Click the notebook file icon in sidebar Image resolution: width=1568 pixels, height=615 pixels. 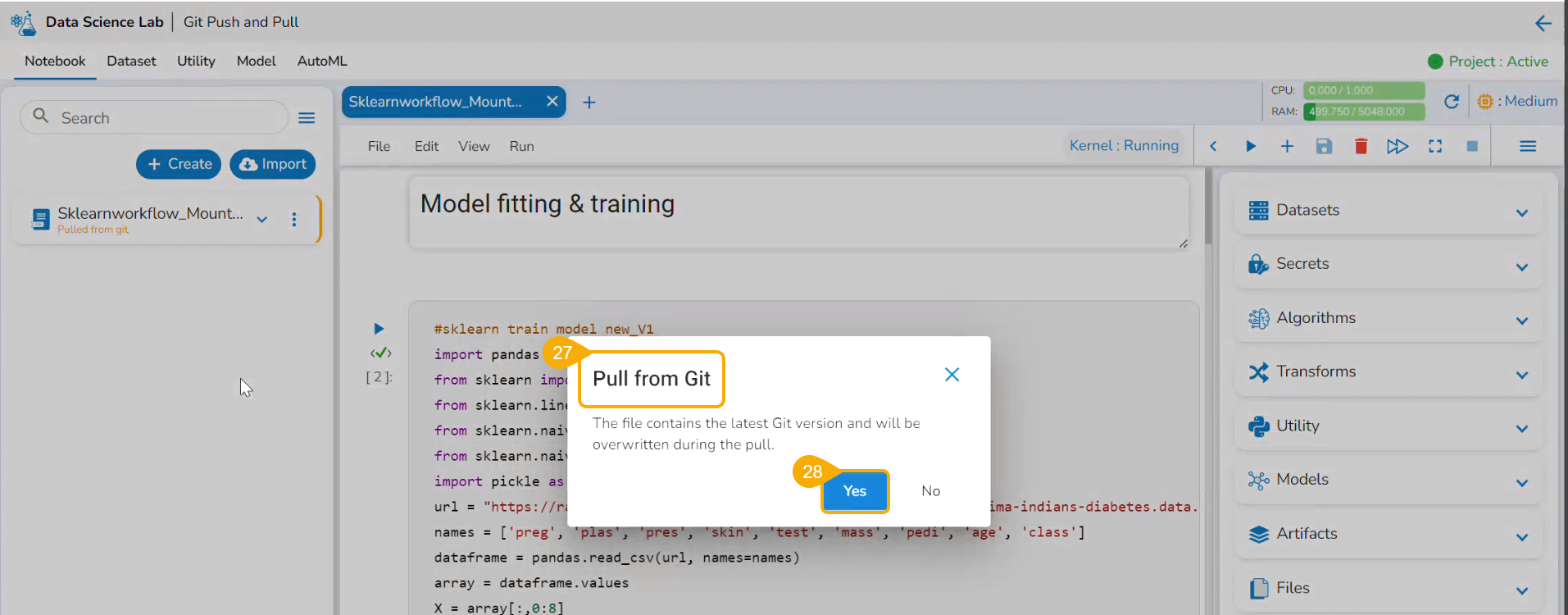[x=40, y=220]
